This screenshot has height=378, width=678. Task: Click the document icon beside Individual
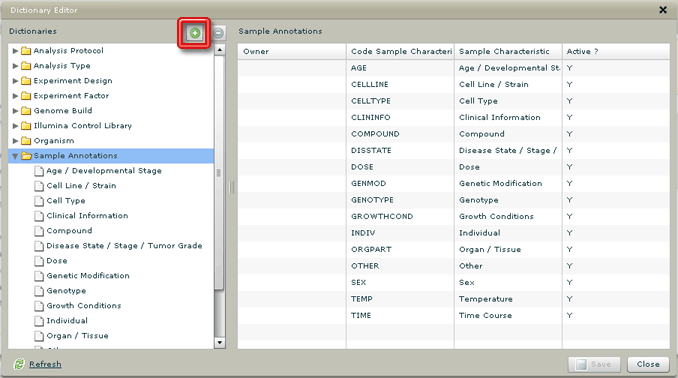click(39, 320)
